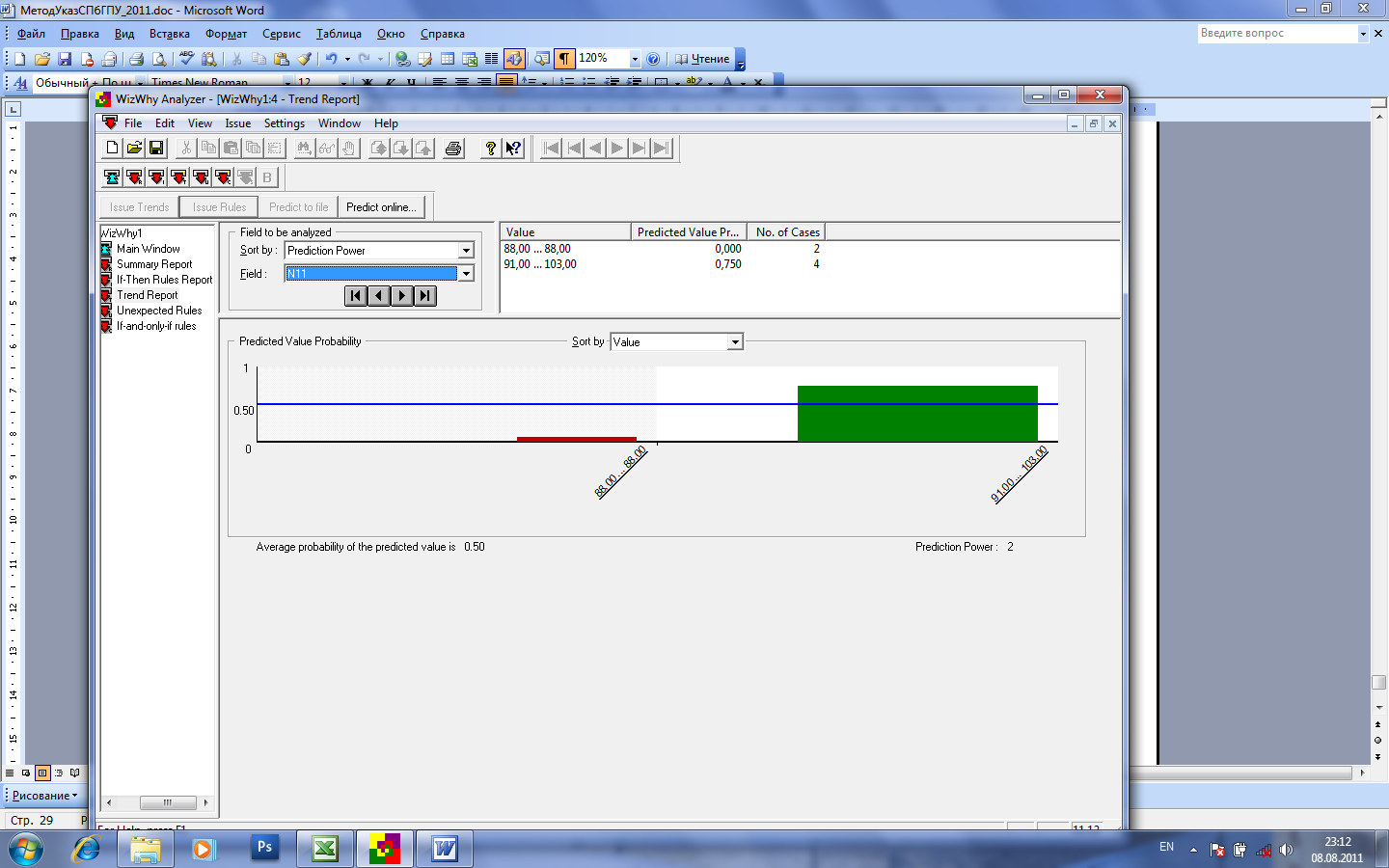The width and height of the screenshot is (1389, 868).
Task: Select If-and-only-if rules in the tree
Action: pyautogui.click(x=156, y=326)
